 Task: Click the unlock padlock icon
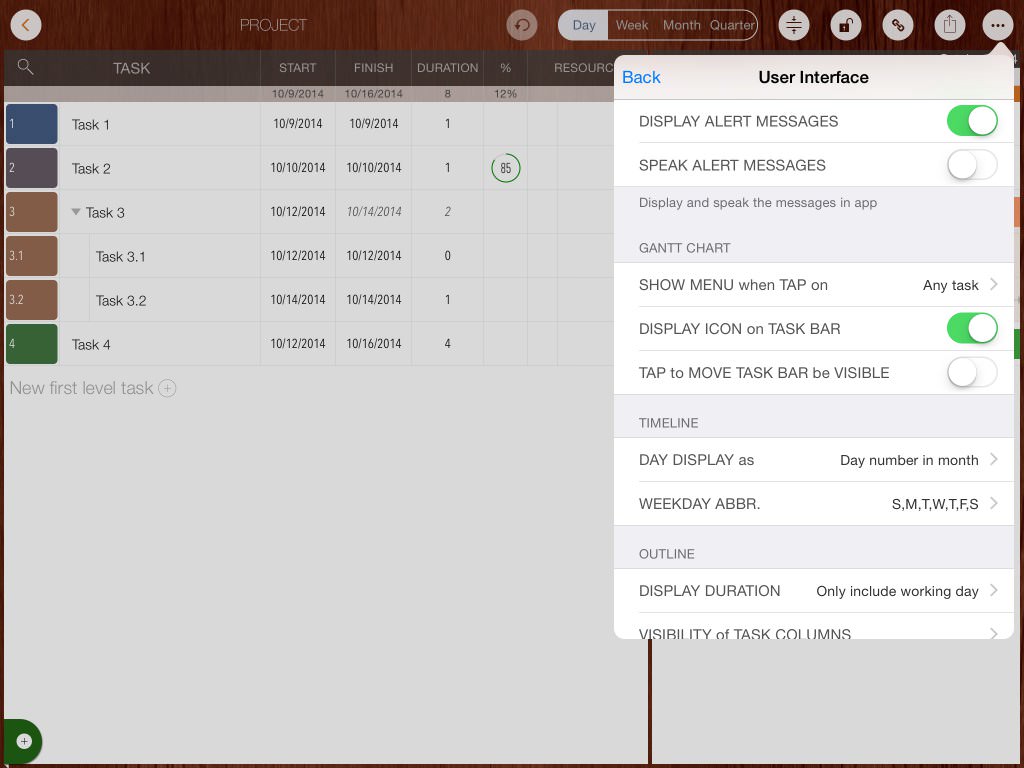pyautogui.click(x=845, y=25)
